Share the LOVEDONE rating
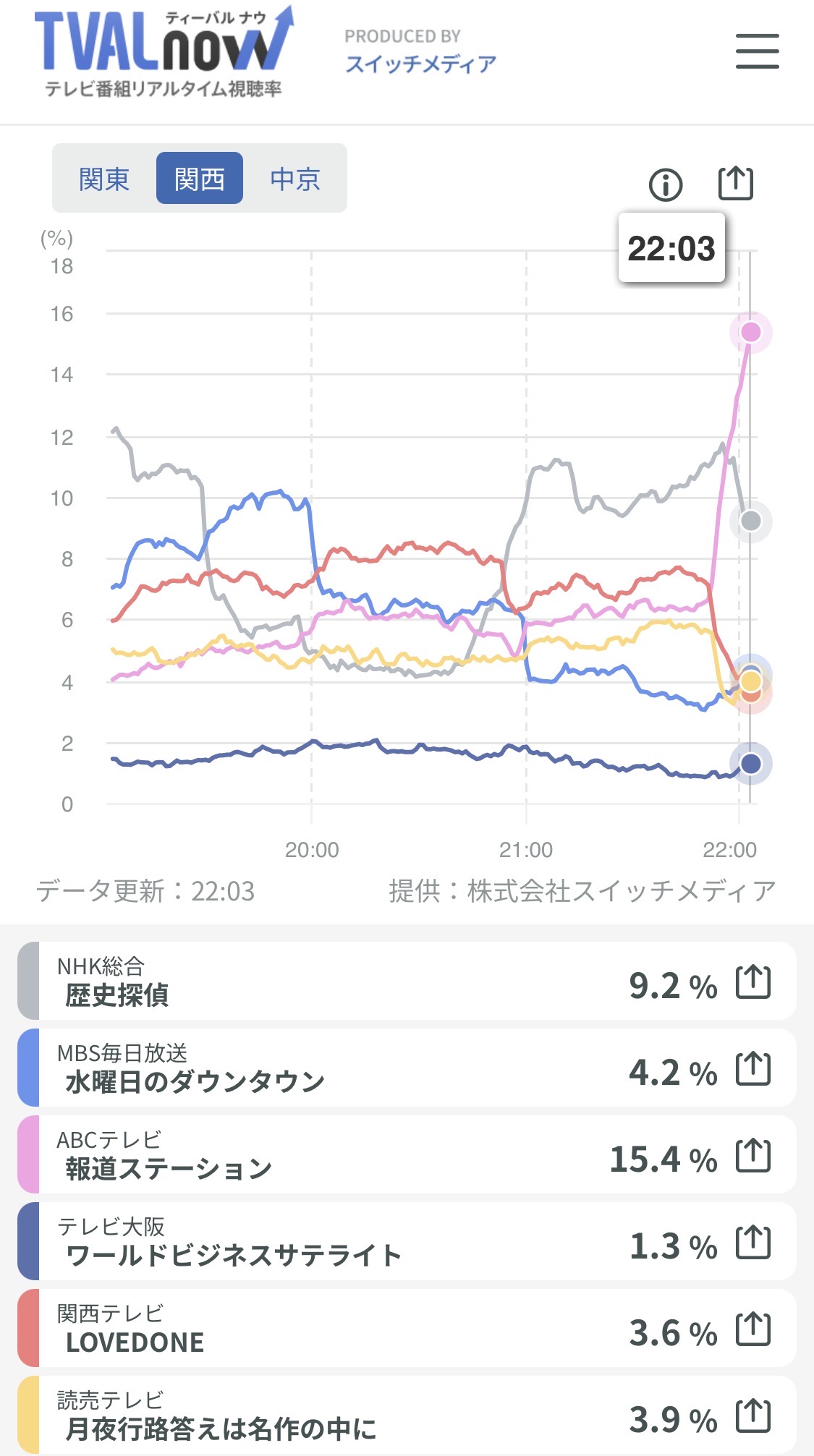The image size is (814, 1456). pos(752,1329)
